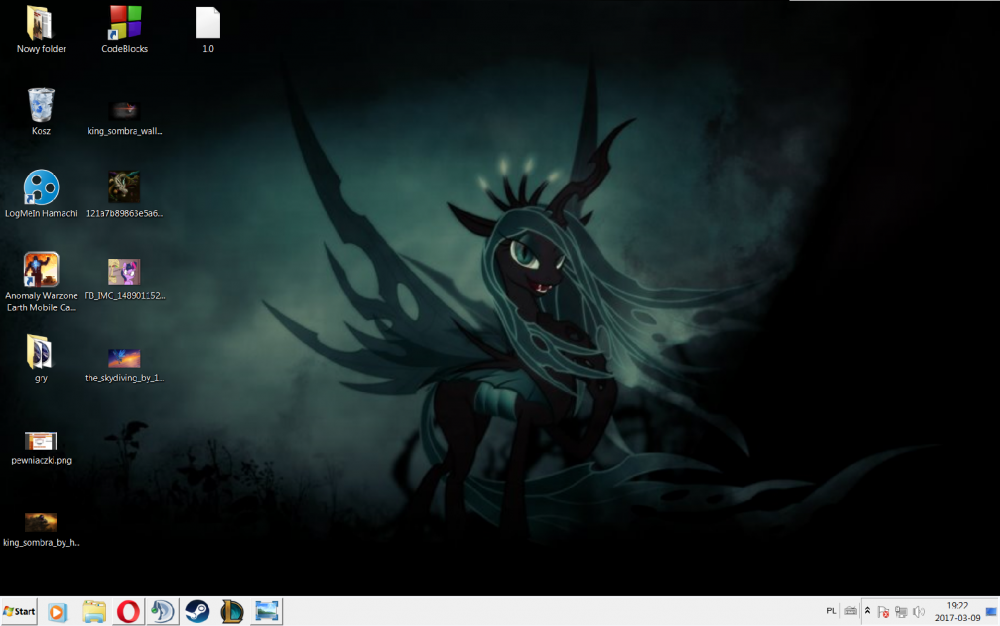Open the Steam taskbar icon
This screenshot has height=626, width=1000.
pos(197,611)
